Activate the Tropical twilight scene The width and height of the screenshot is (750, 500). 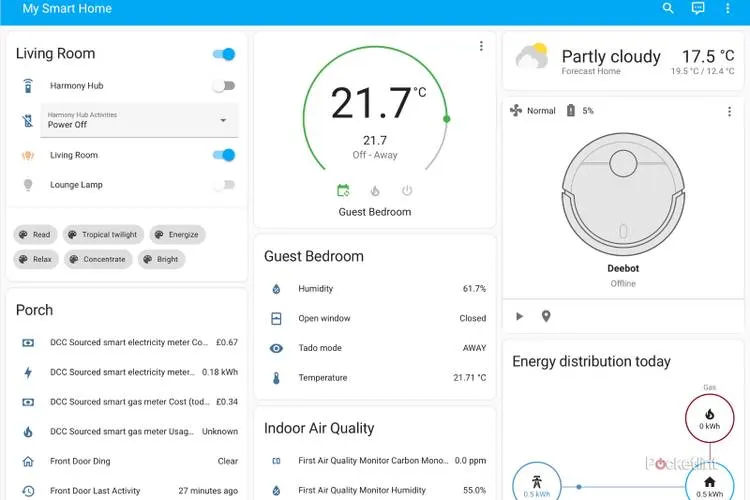coord(103,234)
